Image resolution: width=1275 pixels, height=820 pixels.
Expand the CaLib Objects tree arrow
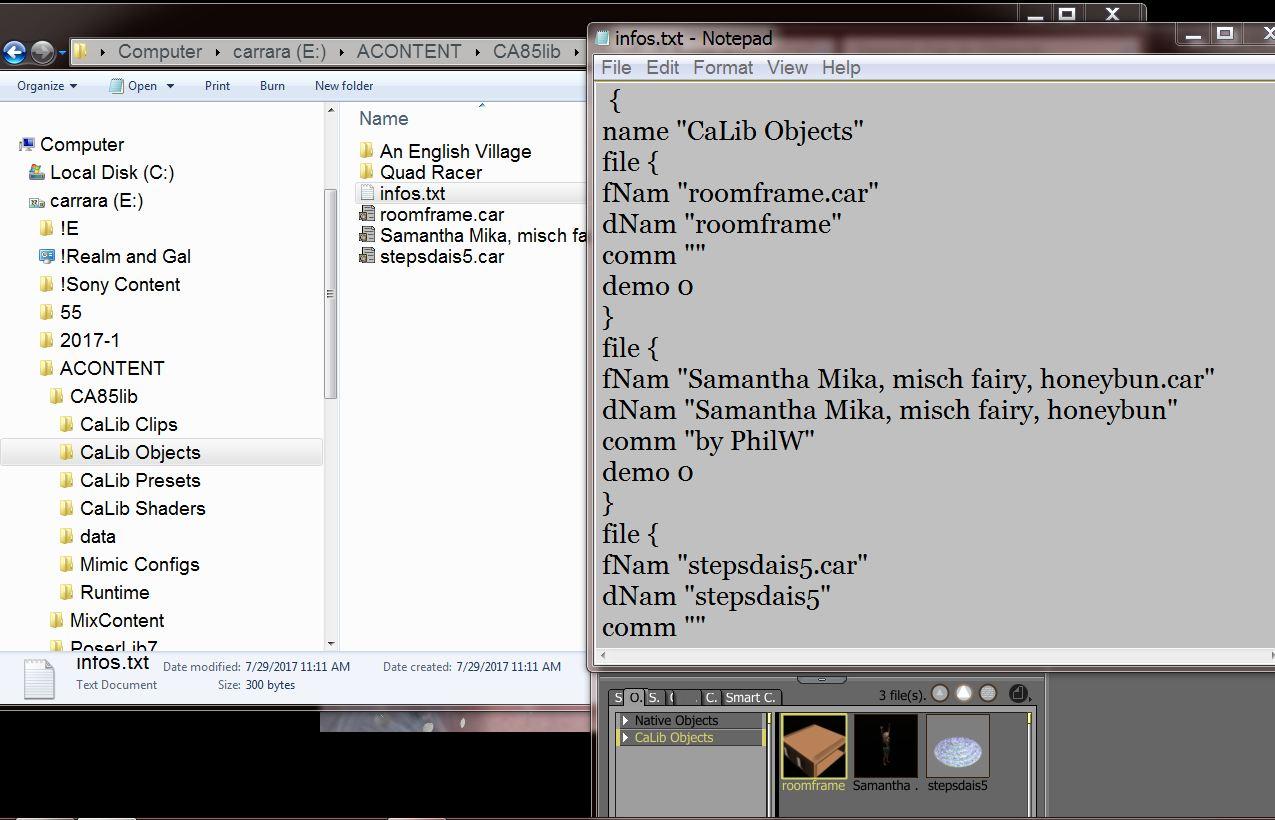coord(626,737)
